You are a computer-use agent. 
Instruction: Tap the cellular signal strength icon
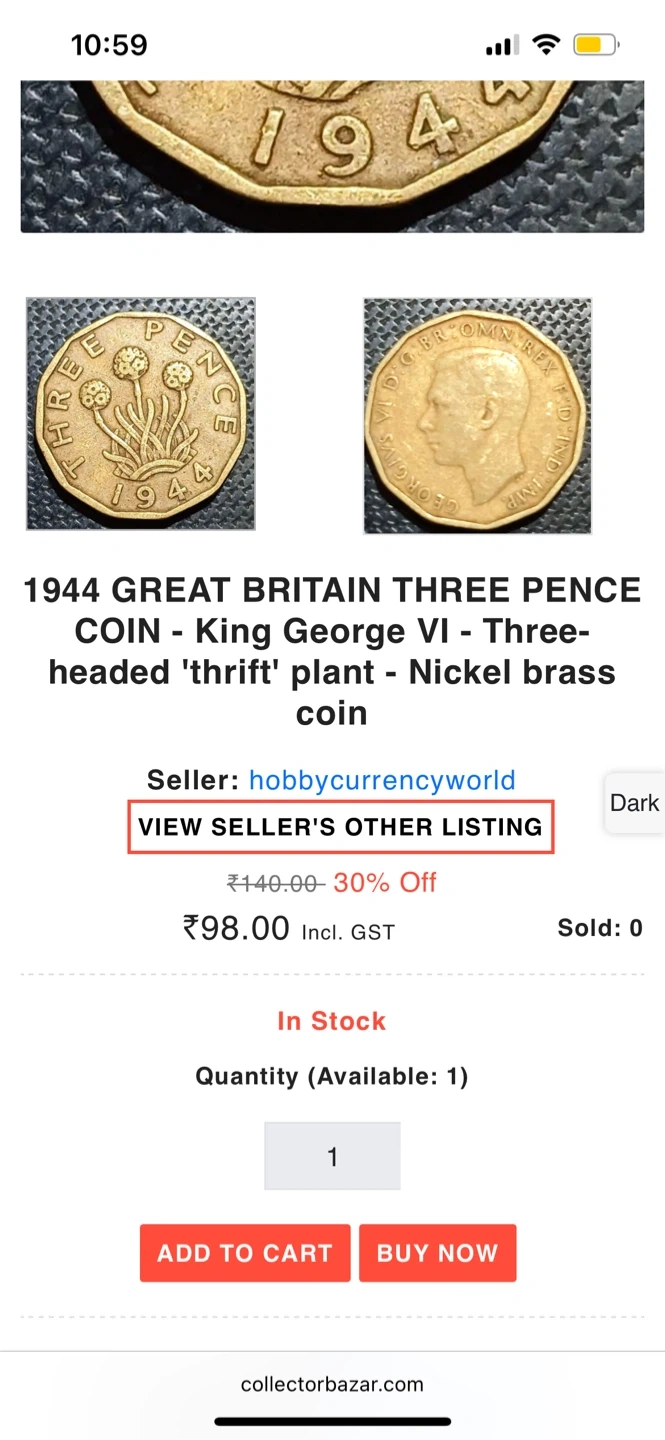click(x=501, y=45)
